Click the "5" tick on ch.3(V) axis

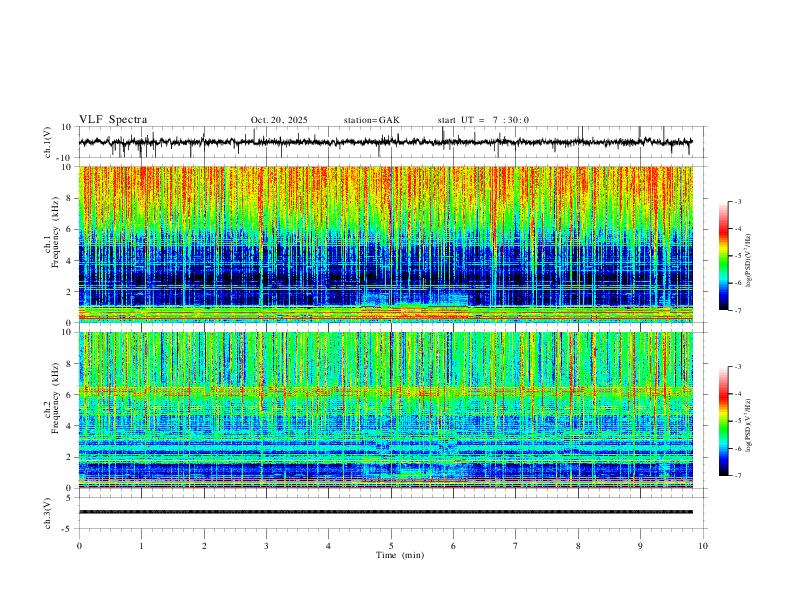70,497
